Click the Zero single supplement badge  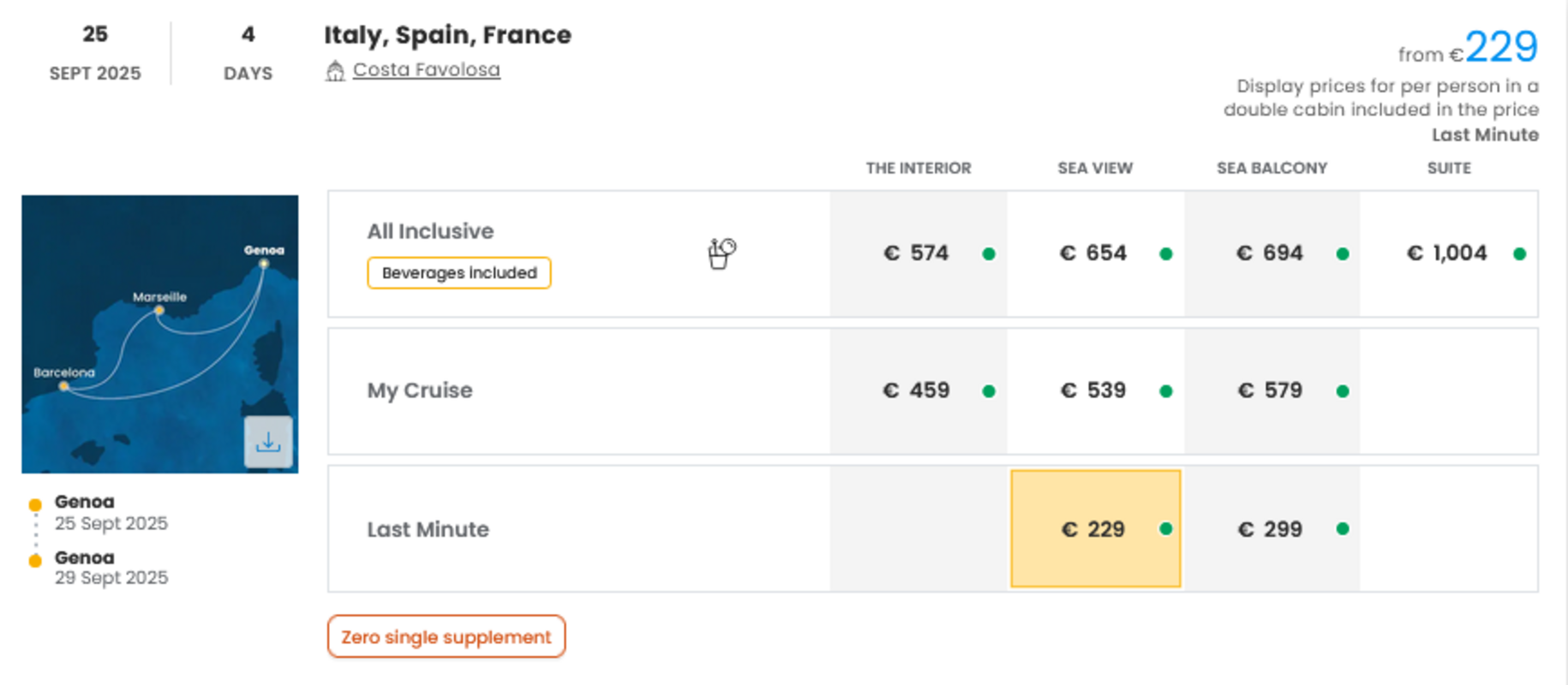click(446, 636)
